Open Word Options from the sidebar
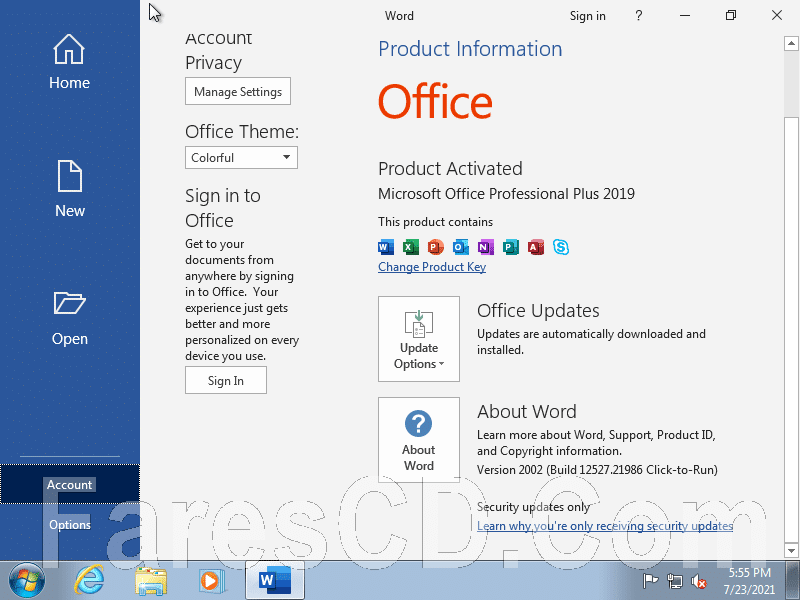The image size is (800, 600). [69, 524]
